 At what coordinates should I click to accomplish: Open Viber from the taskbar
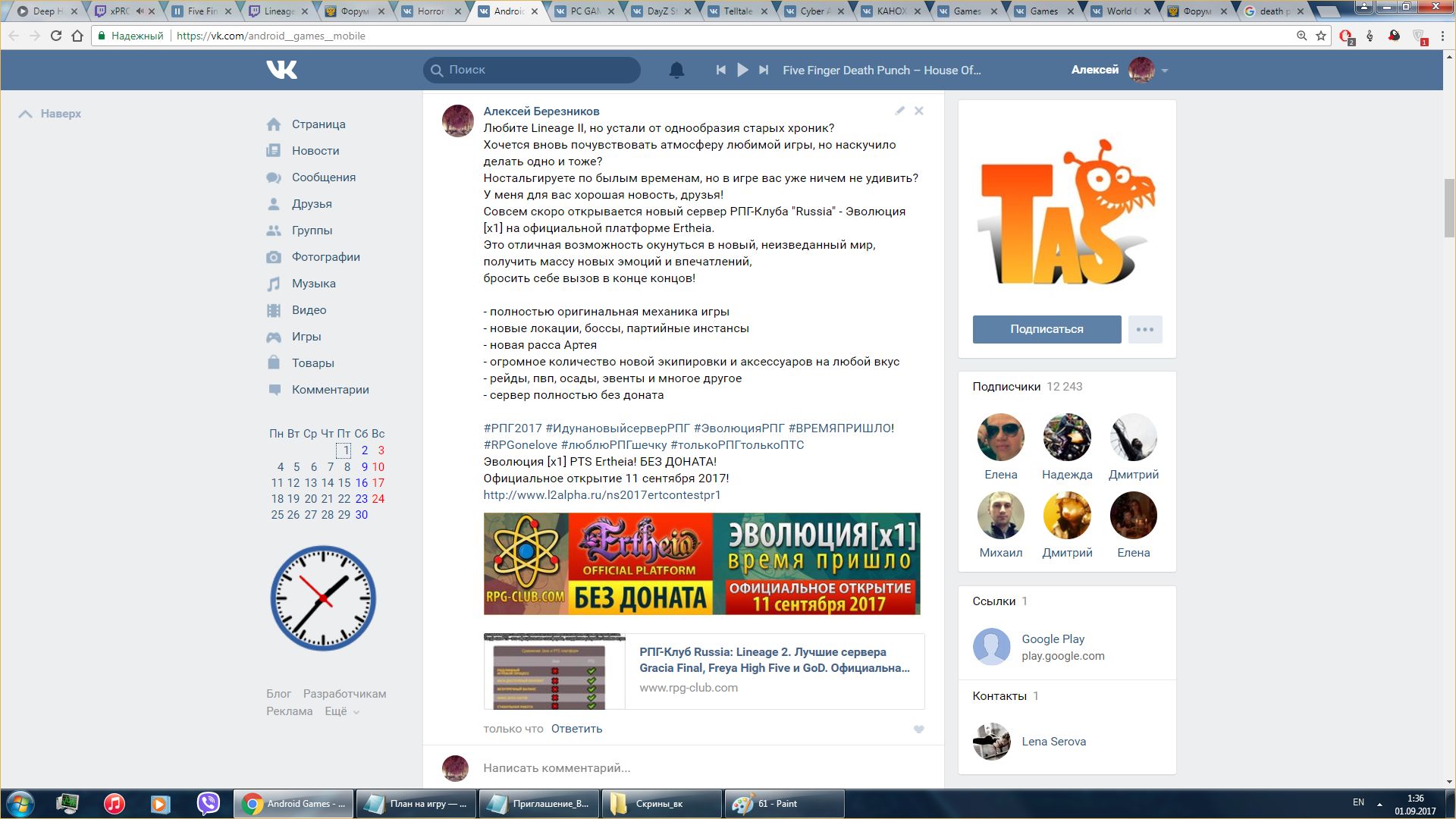click(208, 803)
